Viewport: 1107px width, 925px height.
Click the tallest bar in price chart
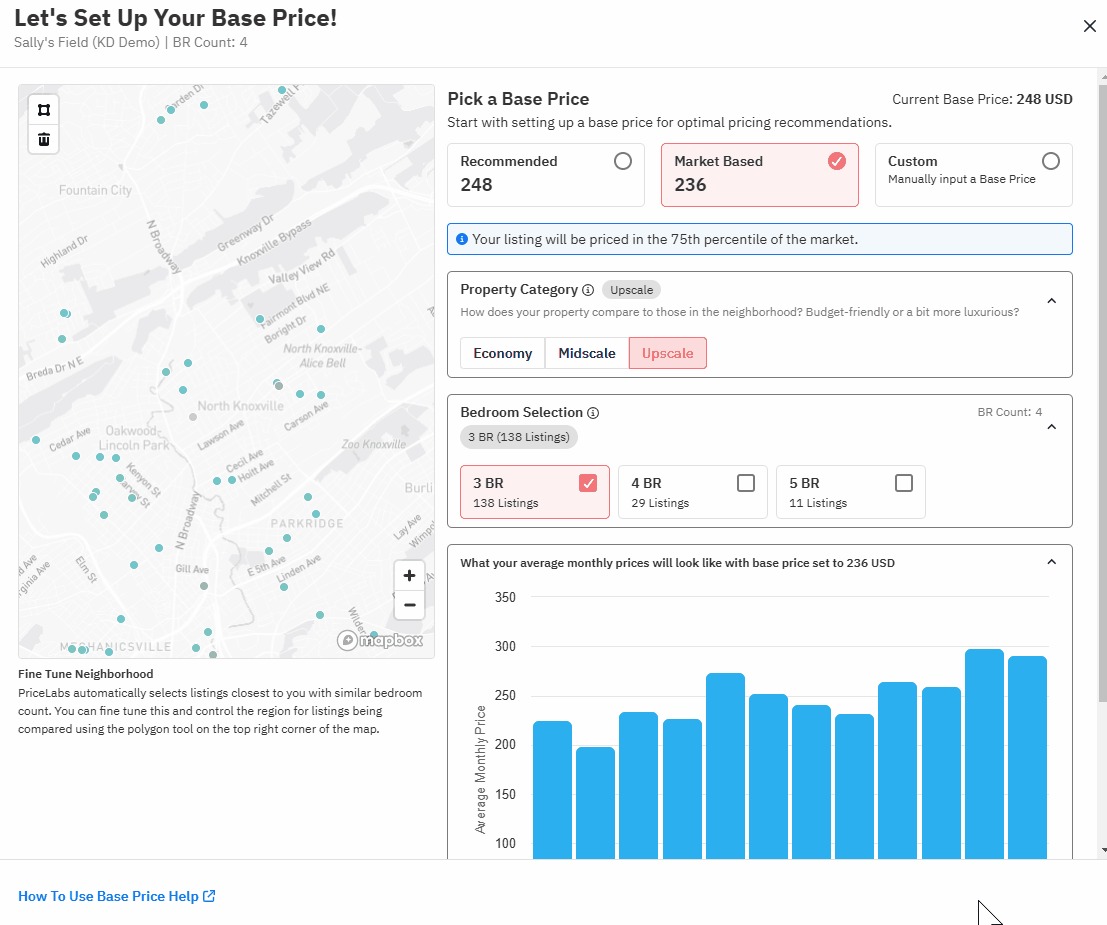(984, 750)
